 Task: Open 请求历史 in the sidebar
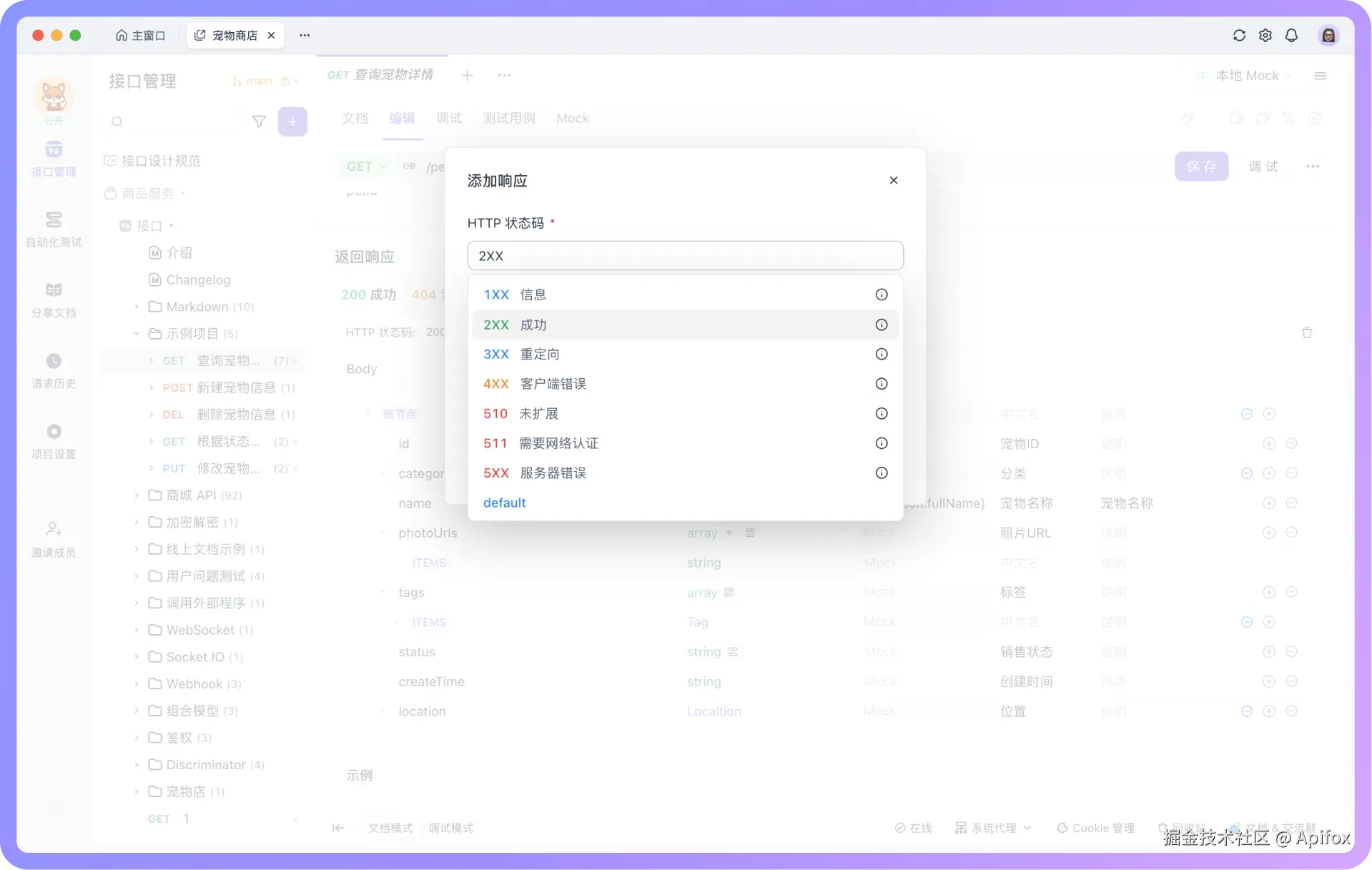(x=54, y=371)
